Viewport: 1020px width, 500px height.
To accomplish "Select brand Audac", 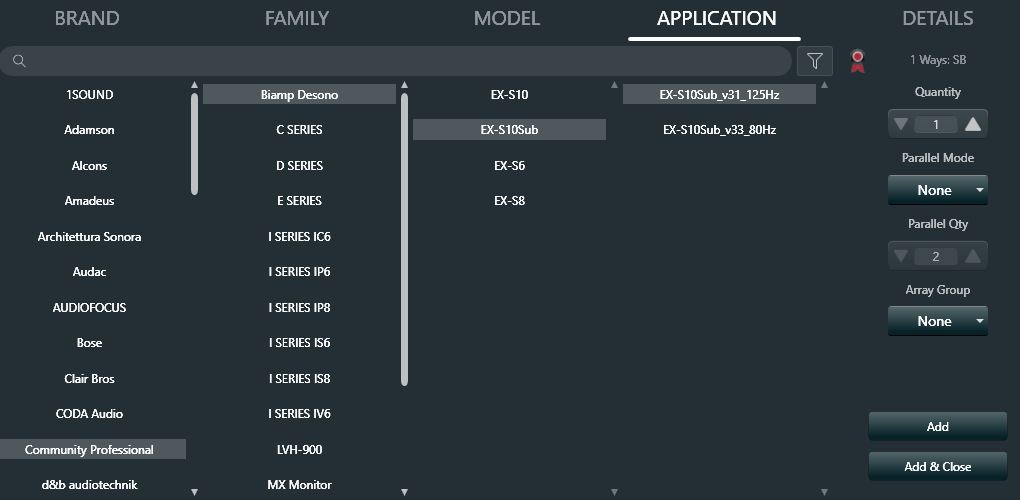I will pyautogui.click(x=90, y=272).
